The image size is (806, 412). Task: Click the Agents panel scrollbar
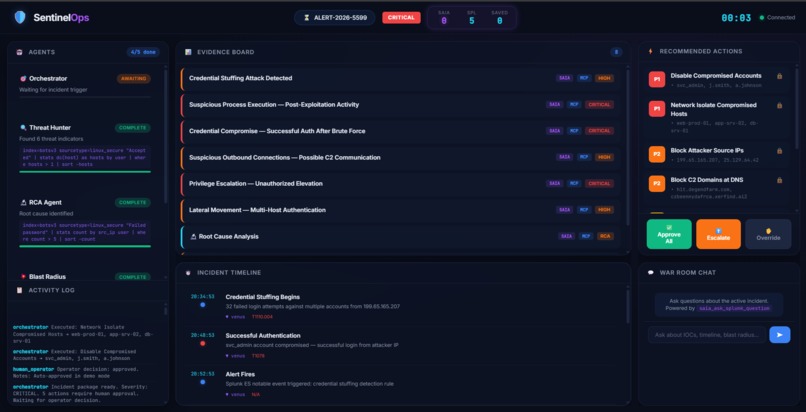pyautogui.click(x=165, y=136)
